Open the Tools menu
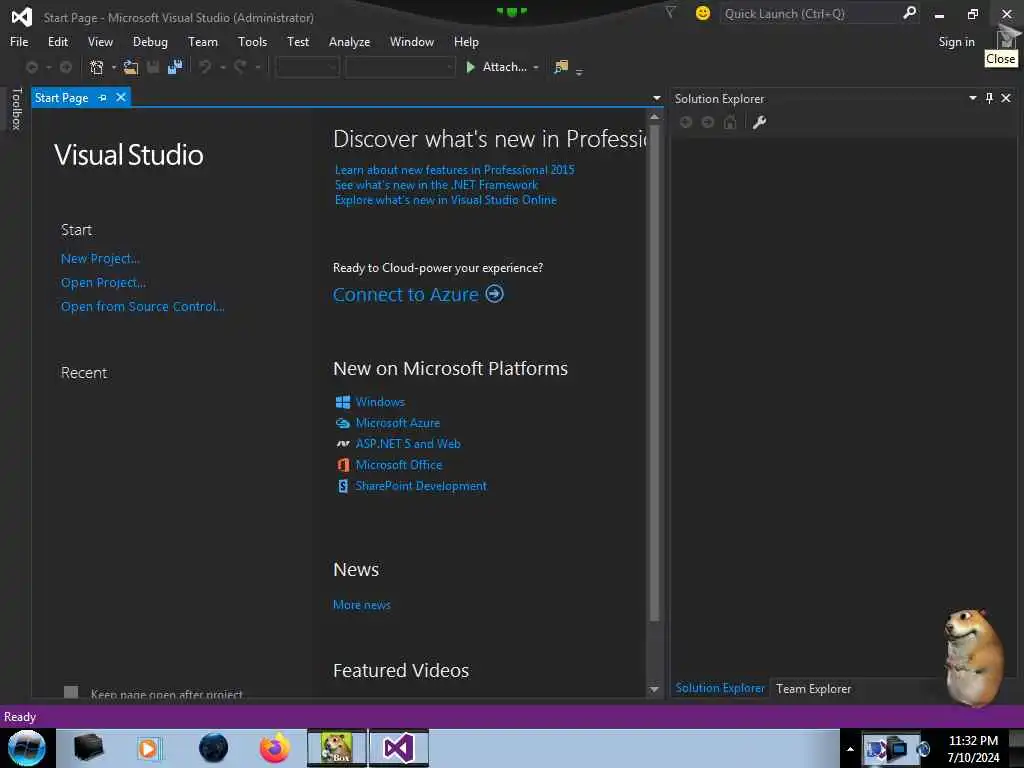Viewport: 1024px width, 768px height. pos(252,42)
